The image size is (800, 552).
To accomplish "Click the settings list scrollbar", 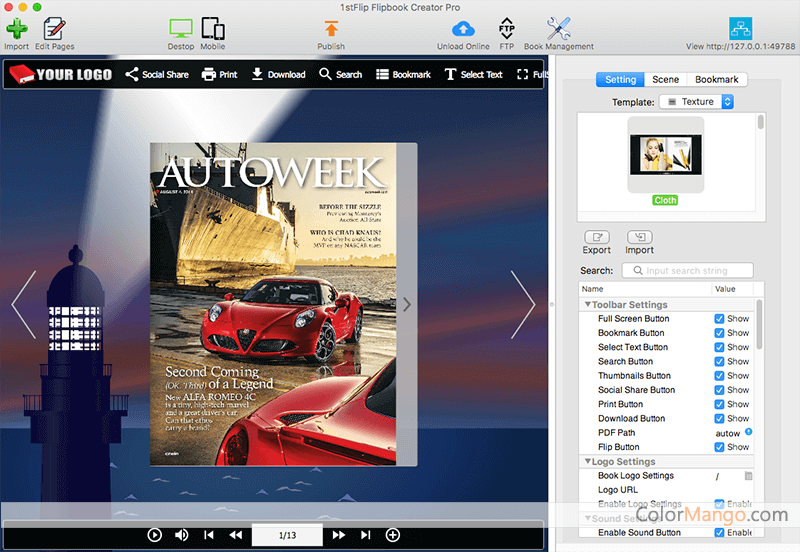I will click(759, 324).
